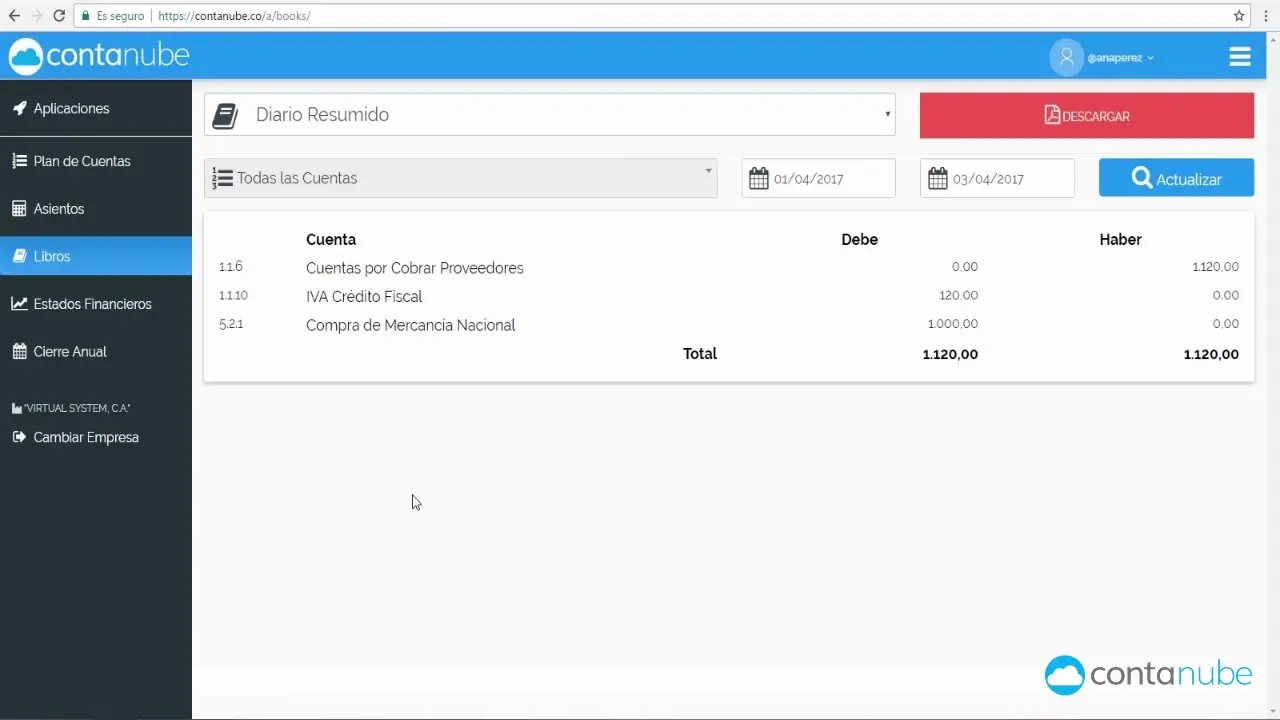Open the Todas las Cuentas account filter
Screen dimensions: 1280x720
pyautogui.click(x=460, y=178)
